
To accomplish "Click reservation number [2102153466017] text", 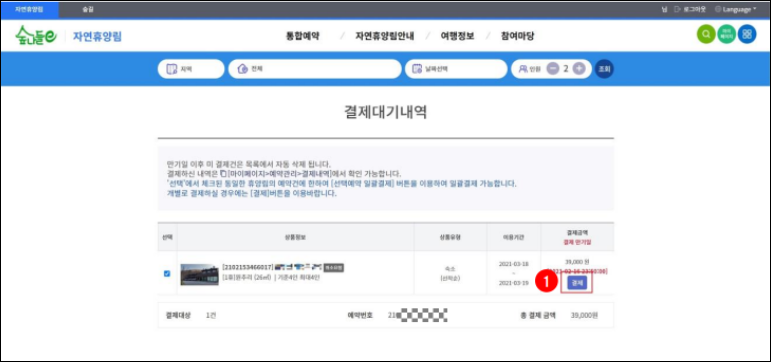I will click(x=247, y=268).
